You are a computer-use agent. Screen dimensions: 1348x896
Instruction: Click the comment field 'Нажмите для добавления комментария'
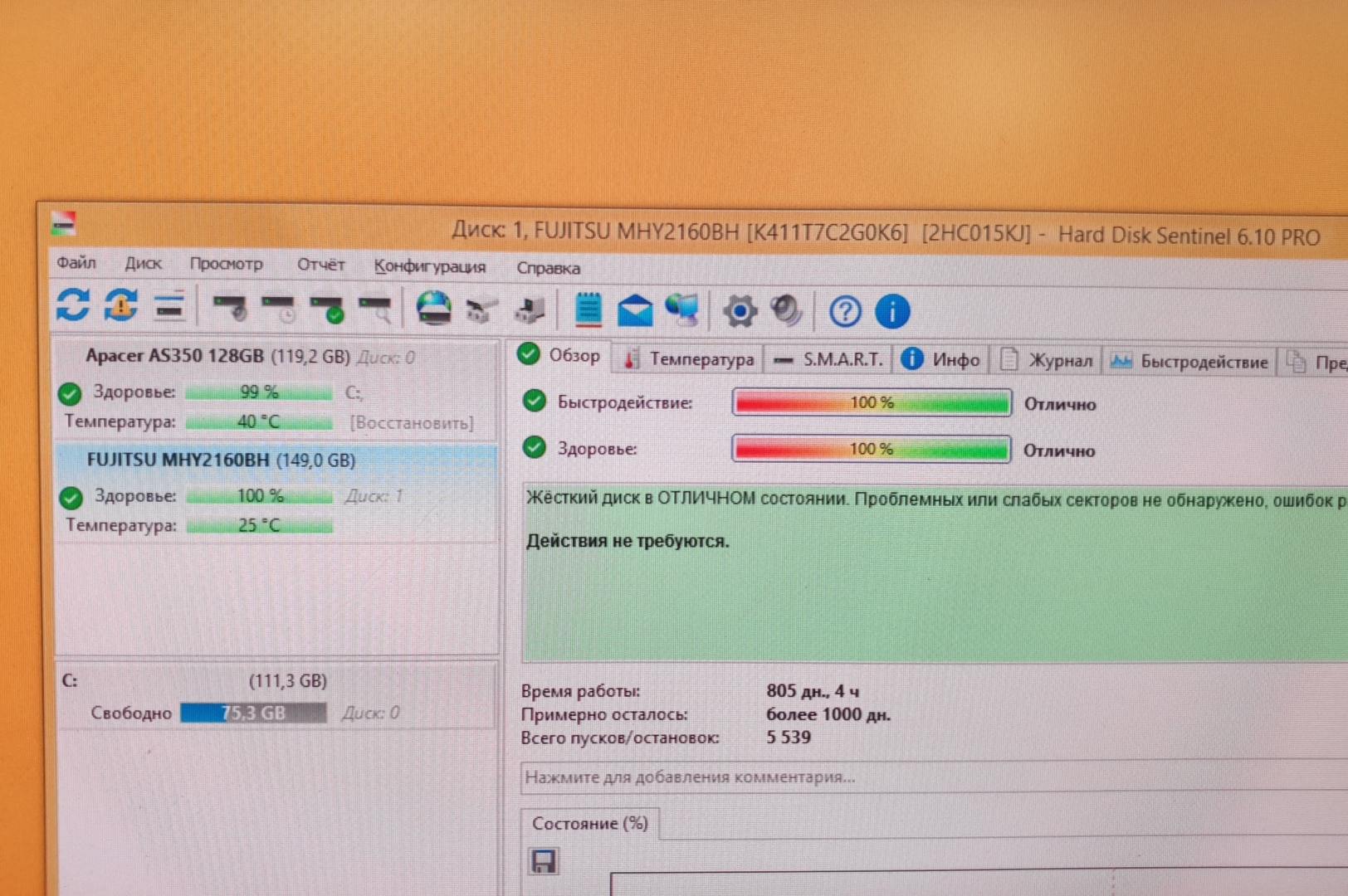pyautogui.click(x=934, y=777)
